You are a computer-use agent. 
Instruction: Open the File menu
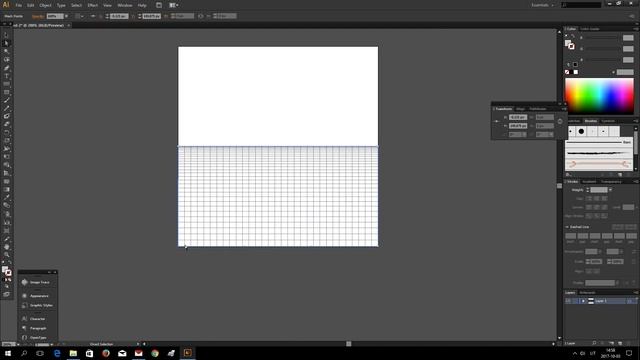[x=19, y=5]
